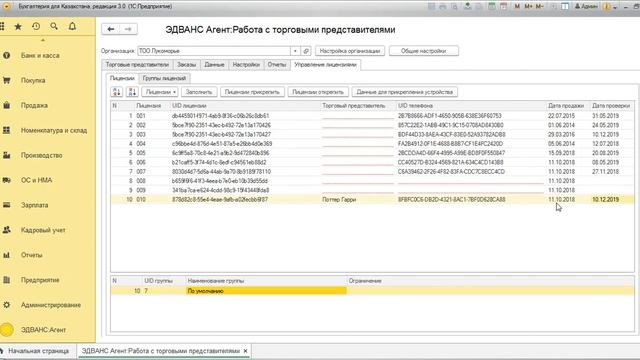This screenshot has height=360, width=640.
Task: Click the window panels layout icon
Action: click(565, 6)
